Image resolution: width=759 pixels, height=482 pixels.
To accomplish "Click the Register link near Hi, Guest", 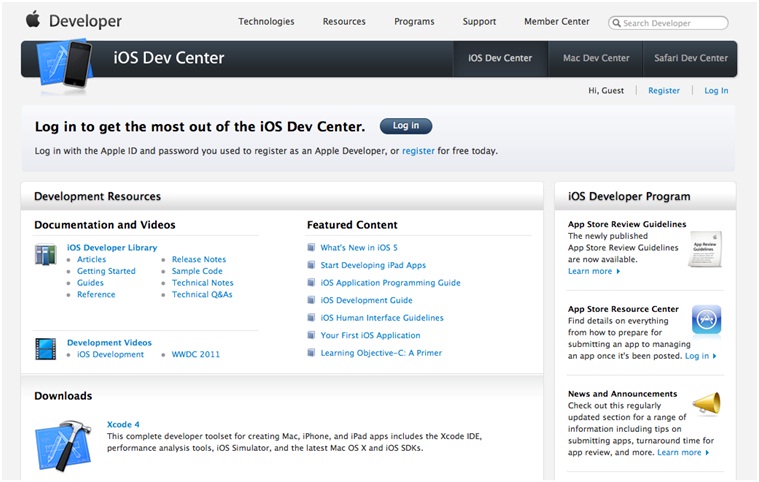I will 664,90.
